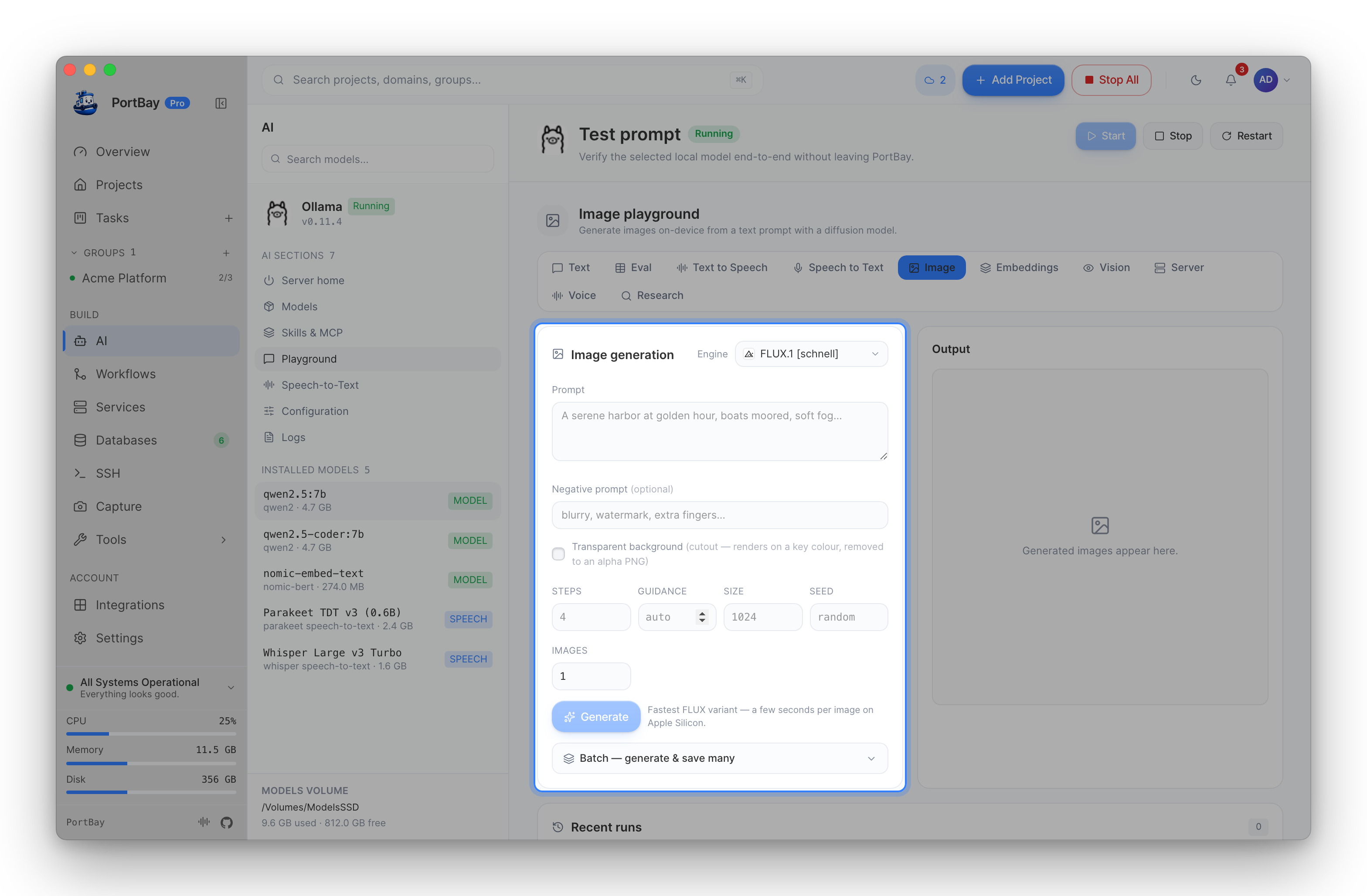Switch to the Eval tab
Image resolution: width=1367 pixels, height=896 pixels.
633,268
